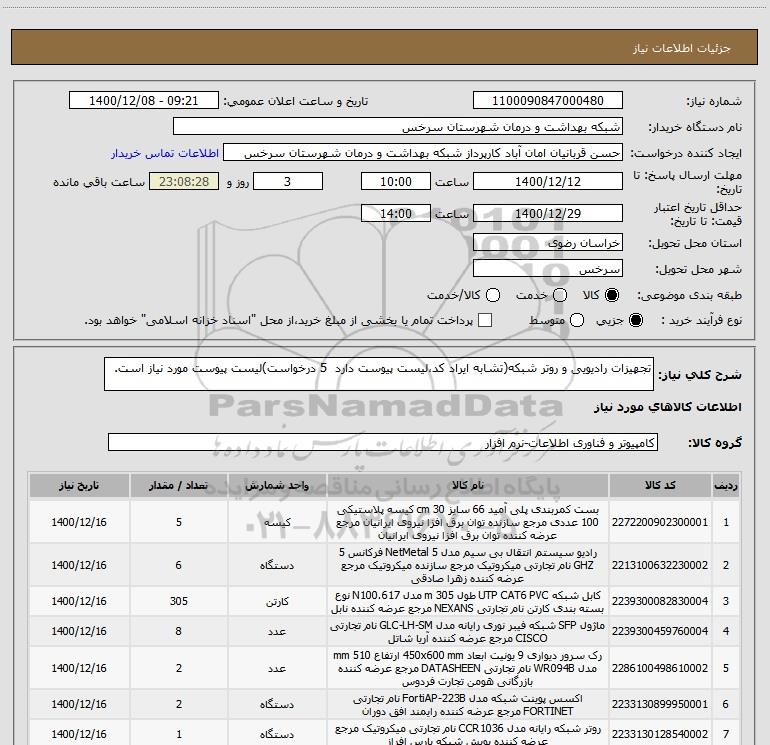Click the NetMetal 5 radio item name

click(x=468, y=565)
